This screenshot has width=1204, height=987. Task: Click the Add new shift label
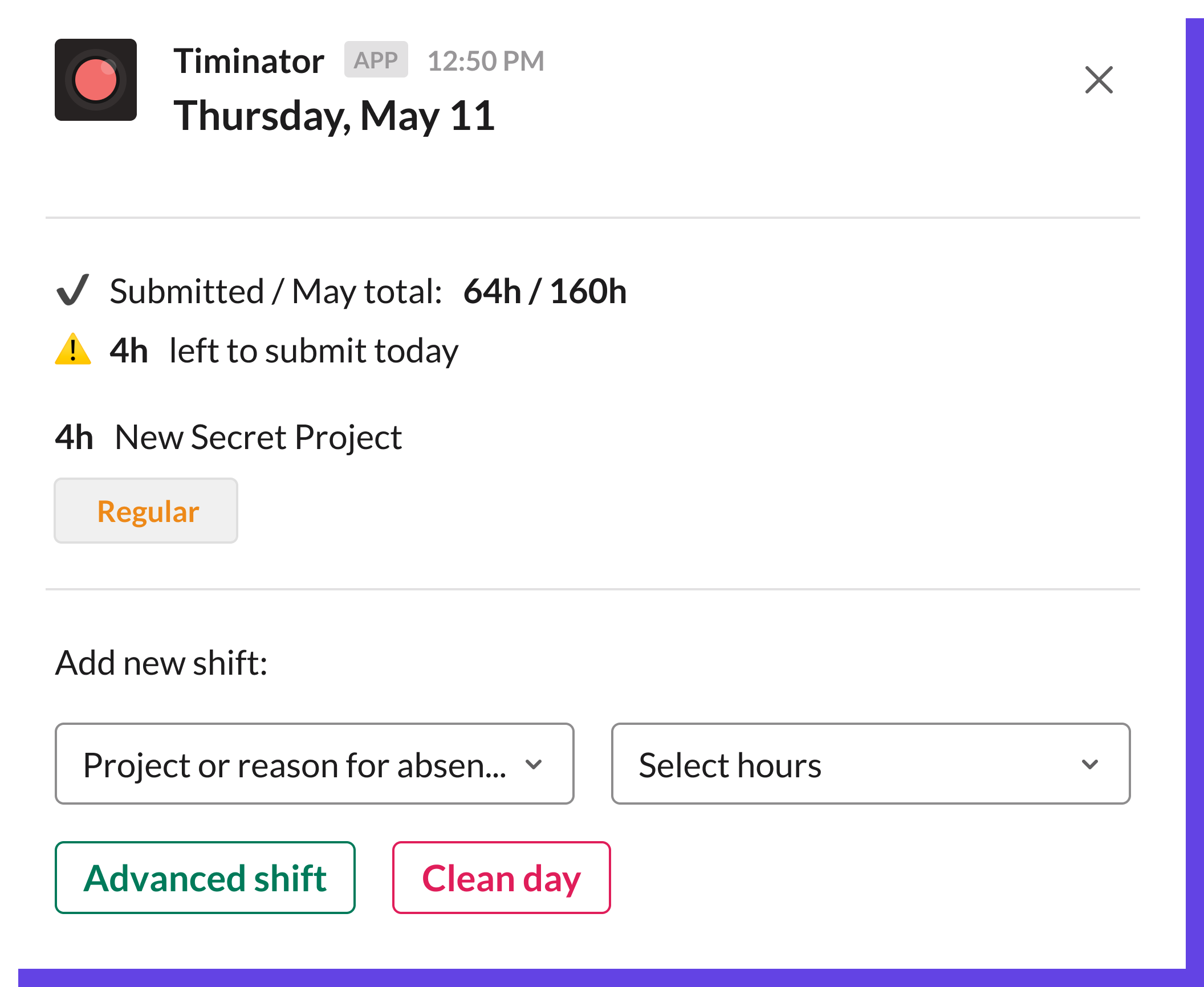(161, 663)
